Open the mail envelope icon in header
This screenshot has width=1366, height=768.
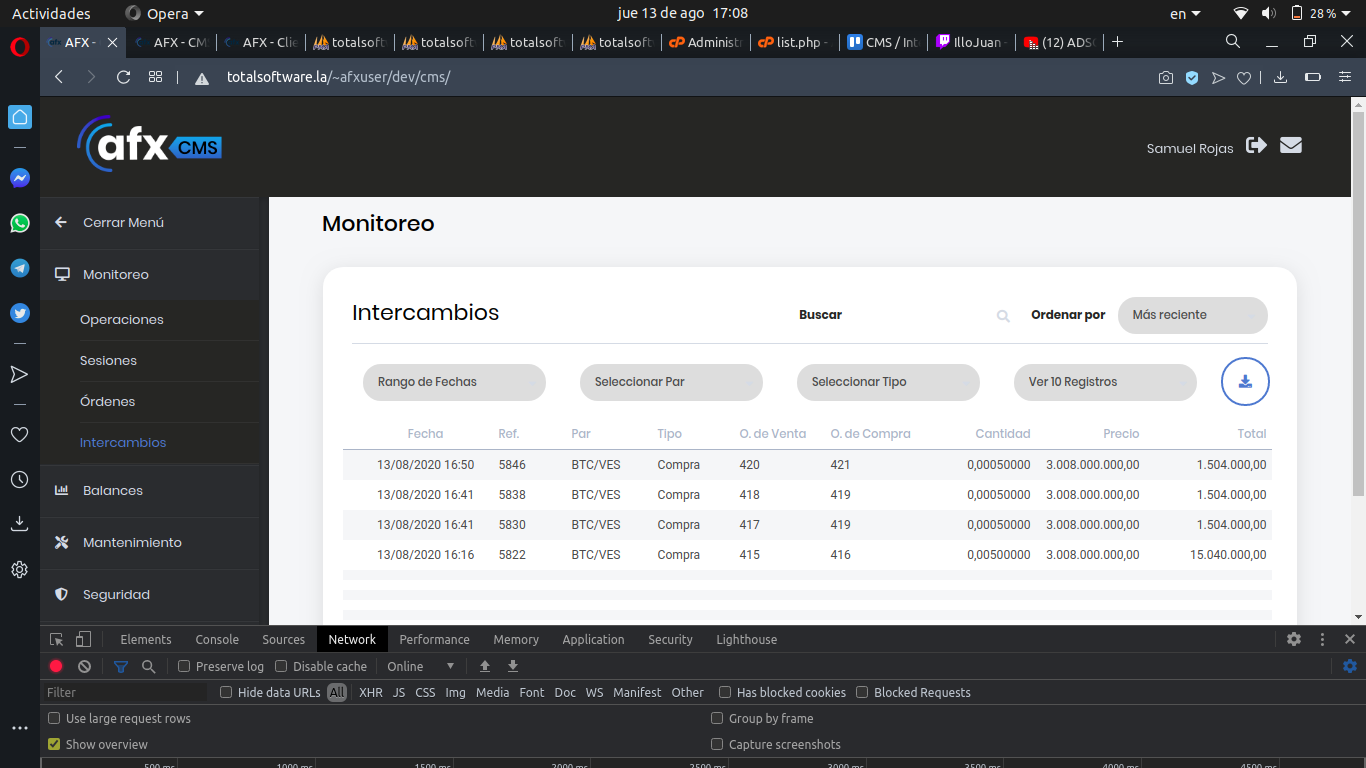click(x=1291, y=146)
